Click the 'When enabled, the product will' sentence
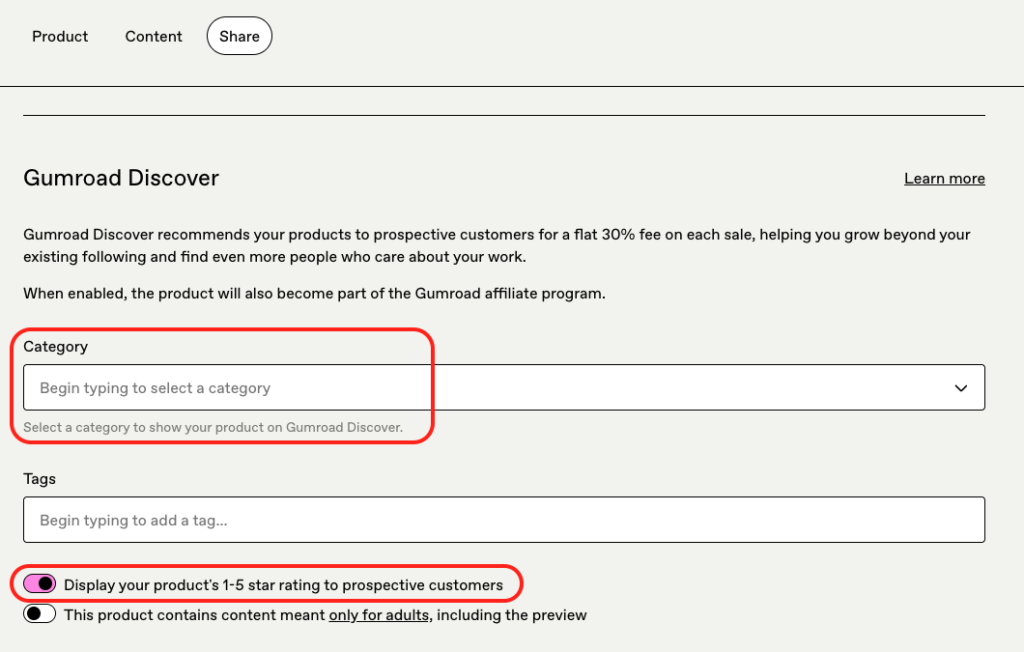 point(314,293)
